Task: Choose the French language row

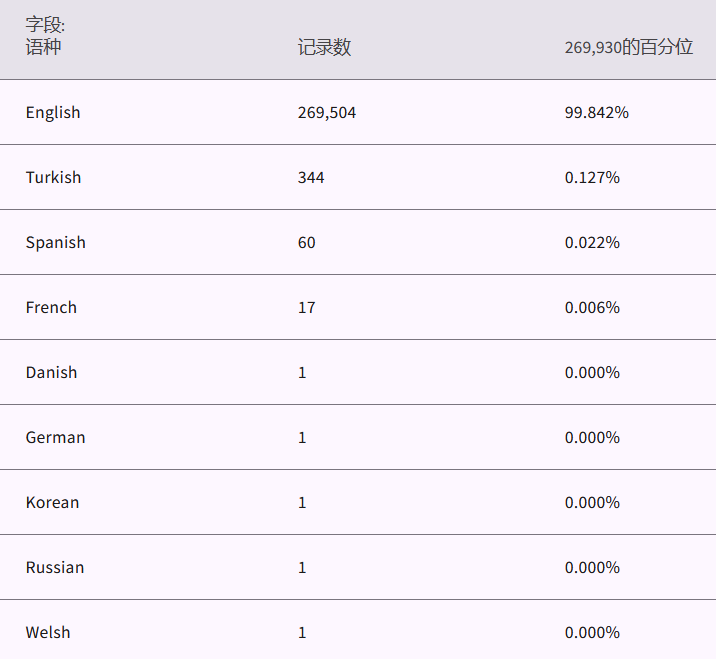Action: [51, 308]
